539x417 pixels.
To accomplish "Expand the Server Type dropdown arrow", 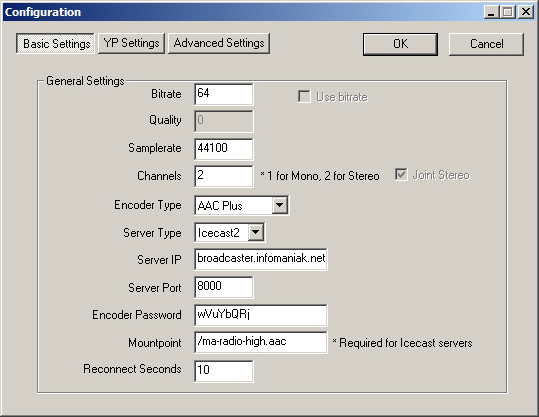I will 256,232.
